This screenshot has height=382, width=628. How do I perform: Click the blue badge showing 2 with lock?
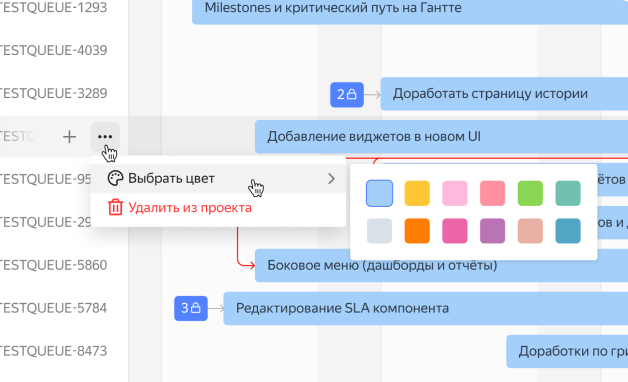347,94
